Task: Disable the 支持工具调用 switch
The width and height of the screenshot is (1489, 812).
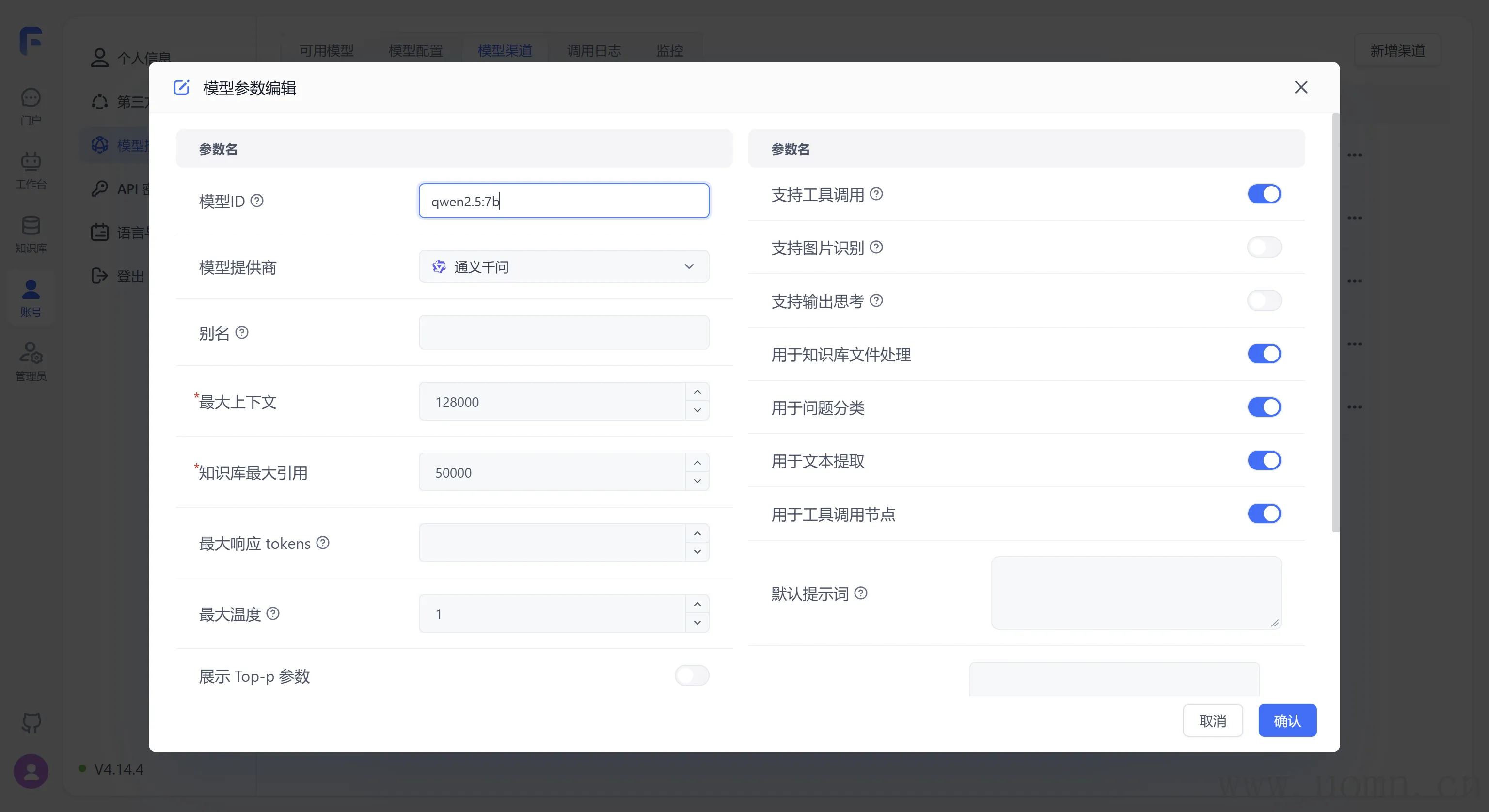Action: 1264,194
